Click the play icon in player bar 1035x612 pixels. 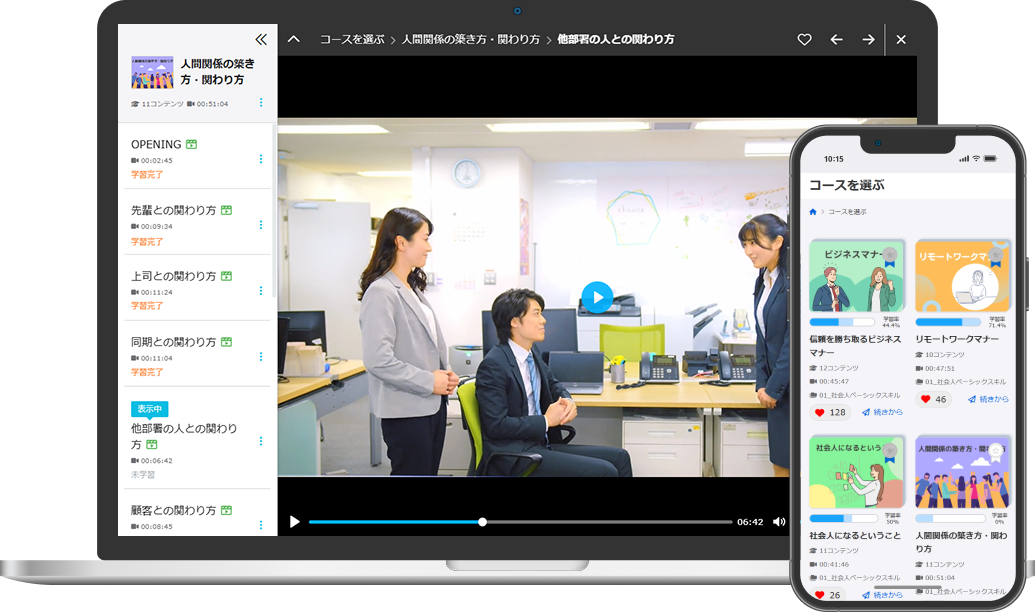tap(294, 521)
